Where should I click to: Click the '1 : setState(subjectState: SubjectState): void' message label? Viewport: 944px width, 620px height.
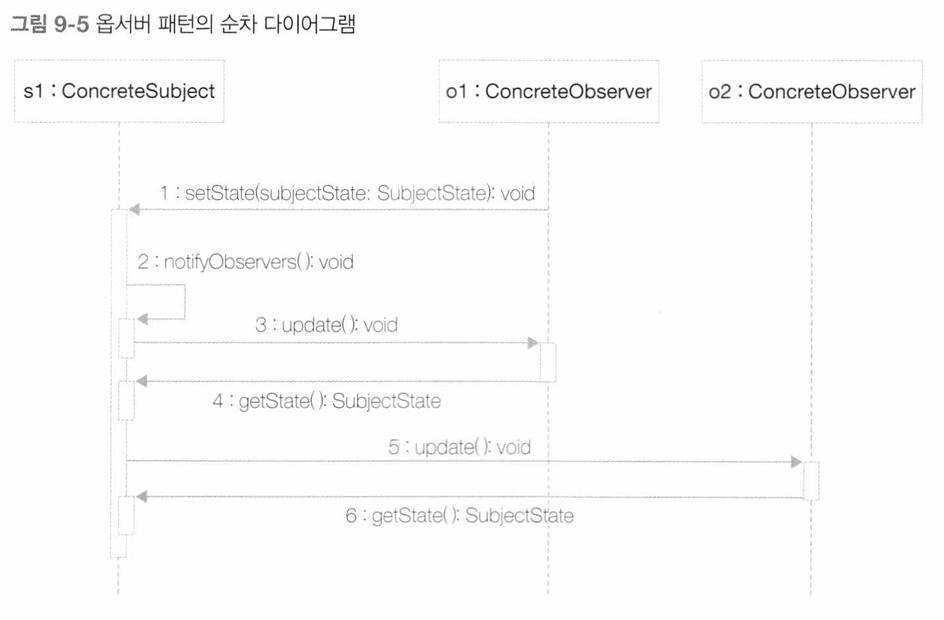347,193
